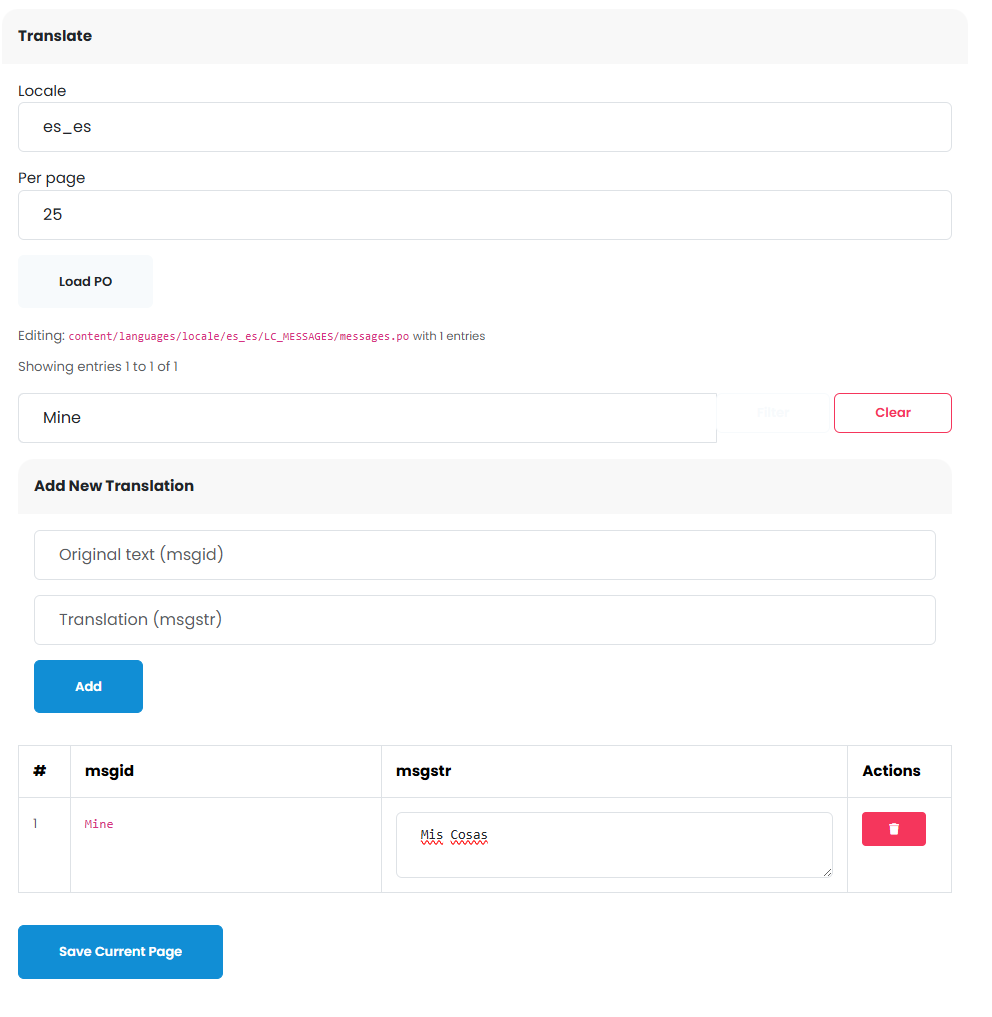The height and width of the screenshot is (1017, 992).
Task: Click the Mine msgid cell text
Action: coord(99,824)
